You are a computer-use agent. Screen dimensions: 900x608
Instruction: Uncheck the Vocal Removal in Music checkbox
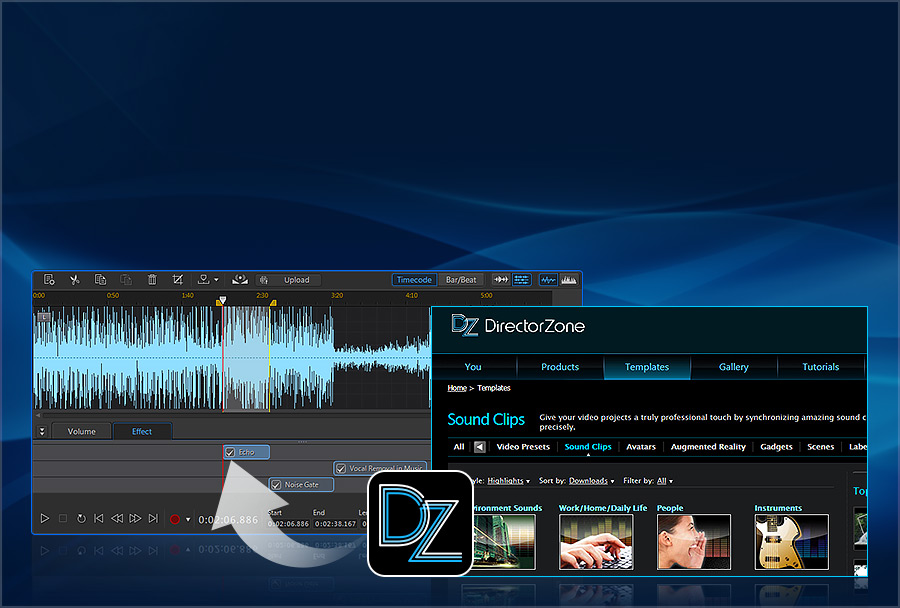(341, 468)
